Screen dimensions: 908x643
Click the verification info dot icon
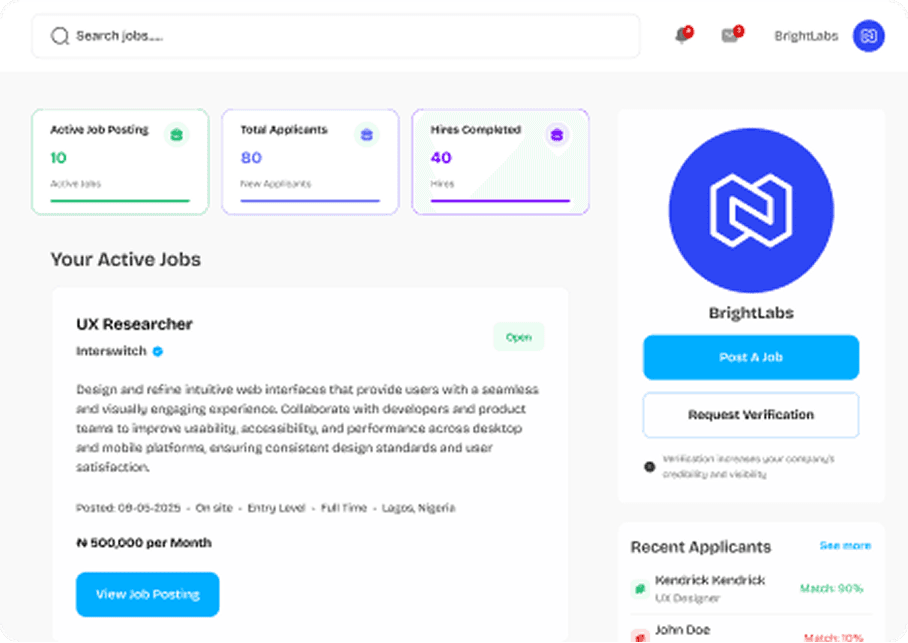tap(649, 466)
